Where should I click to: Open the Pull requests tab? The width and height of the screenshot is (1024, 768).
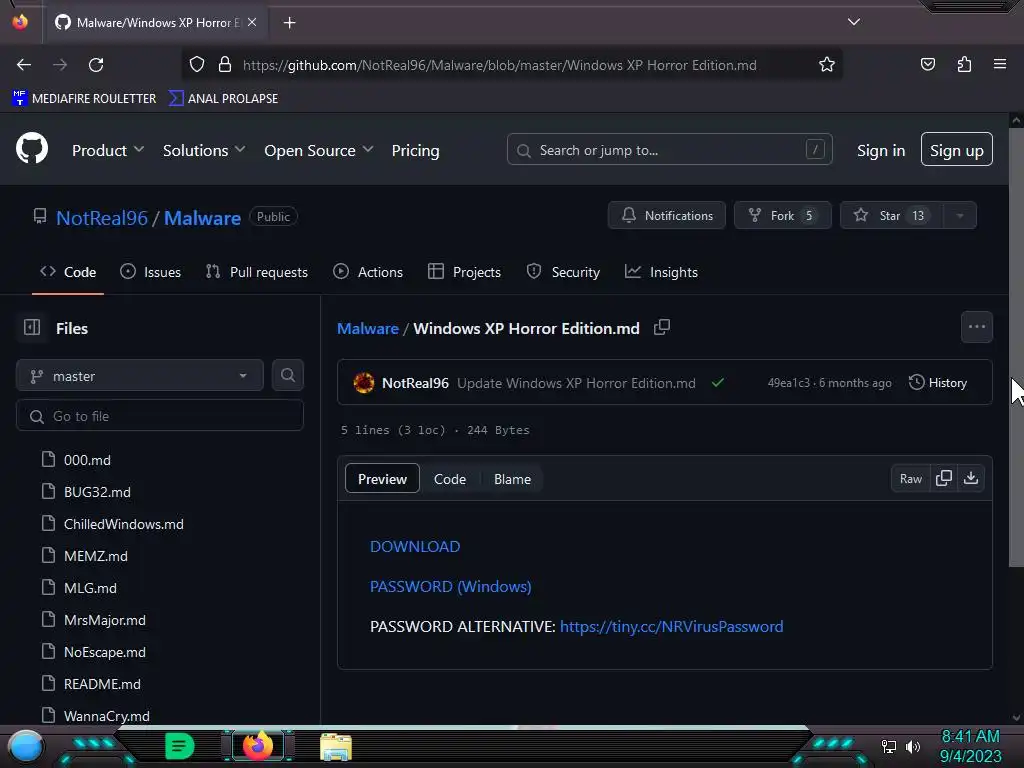(257, 272)
